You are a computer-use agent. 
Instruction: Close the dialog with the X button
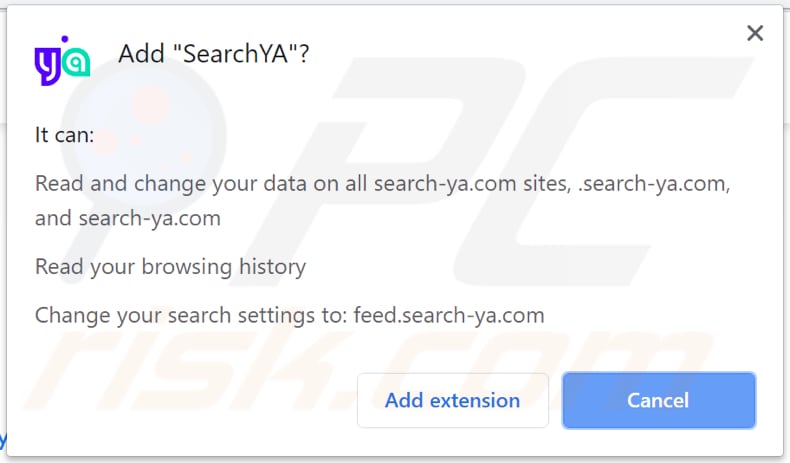point(755,34)
